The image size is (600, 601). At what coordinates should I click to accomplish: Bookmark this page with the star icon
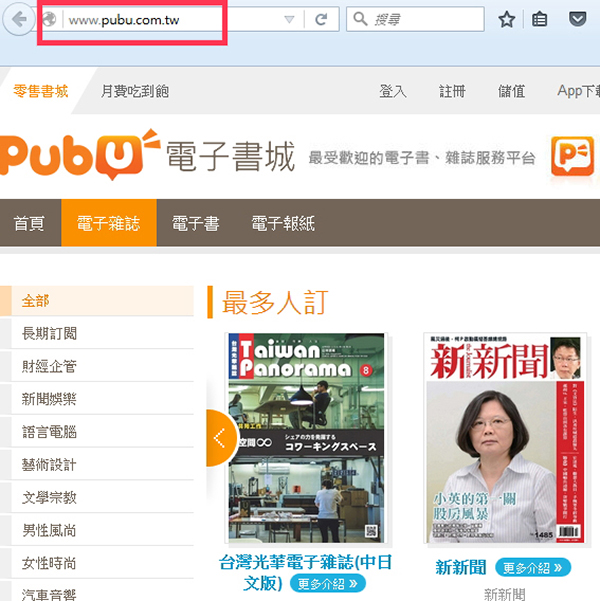coord(506,19)
